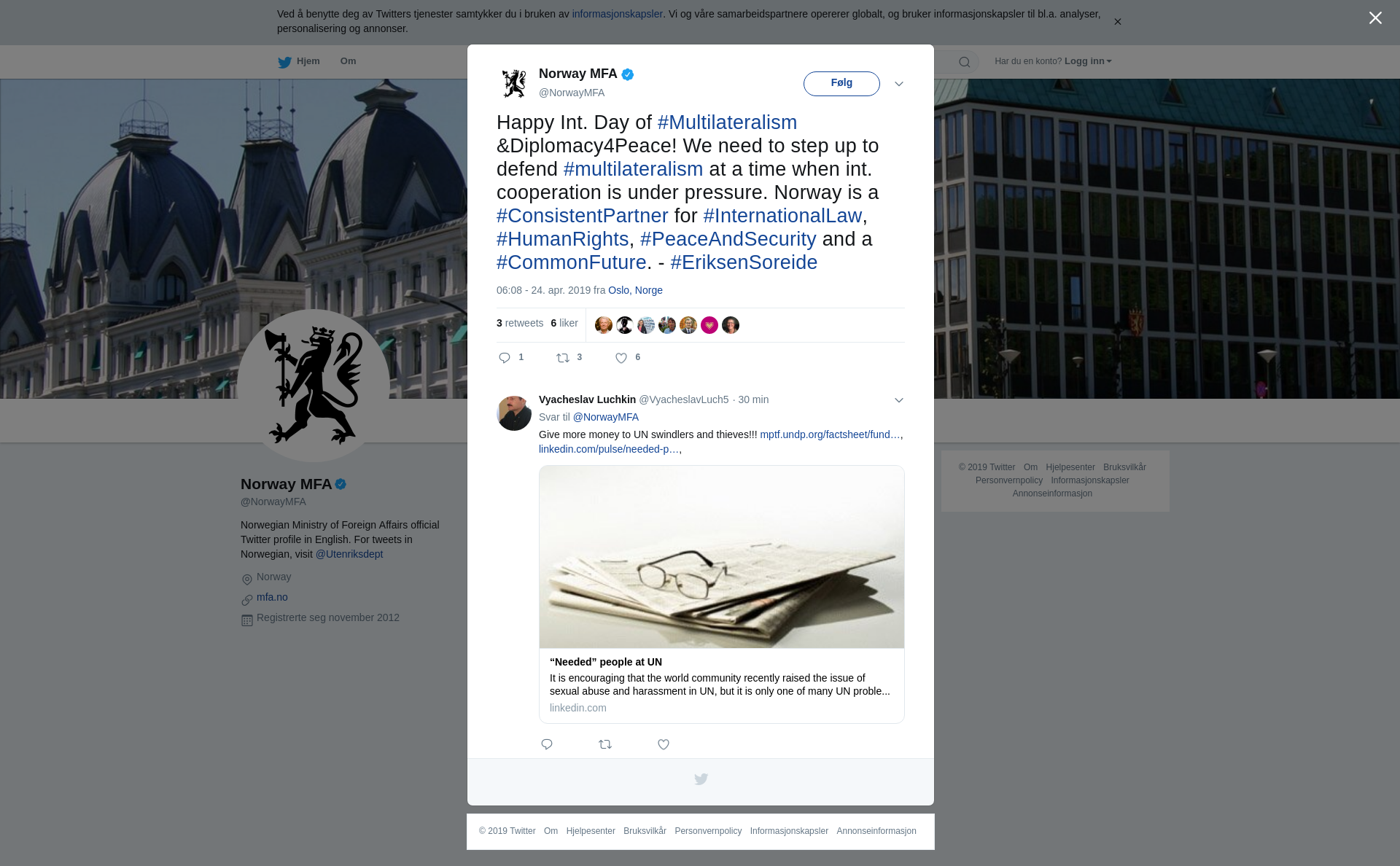Click reply icon on Norway MFA tweet

505,357
